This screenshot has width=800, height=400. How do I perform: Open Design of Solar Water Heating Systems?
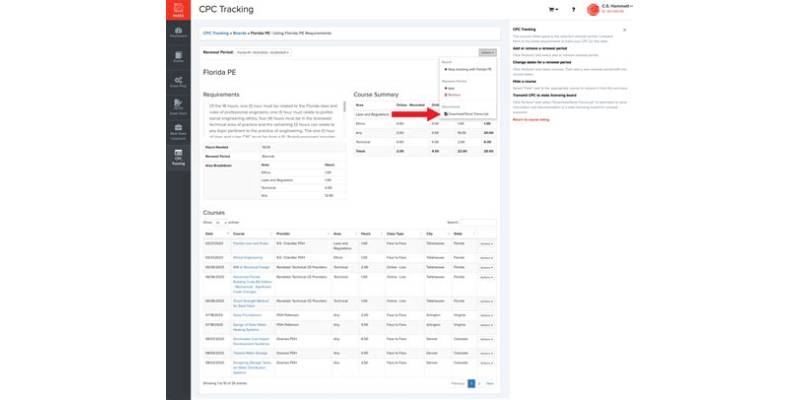coord(249,327)
